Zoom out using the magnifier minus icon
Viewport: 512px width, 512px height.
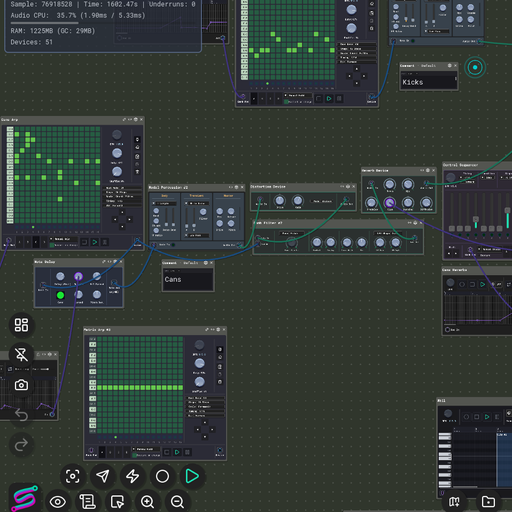click(177, 502)
